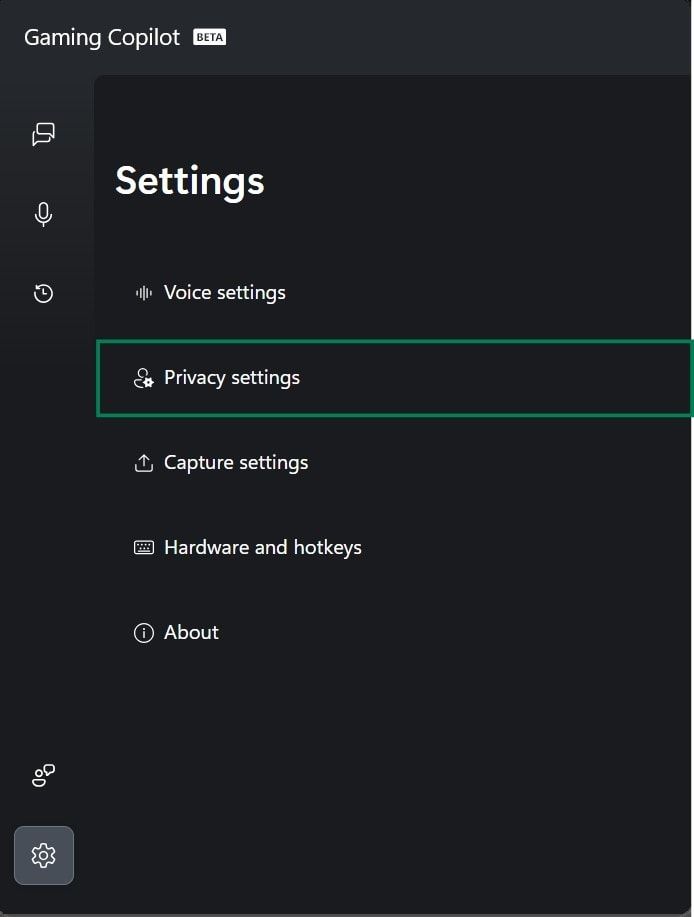Open Hardware and hotkeys
The height and width of the screenshot is (917, 694).
(262, 547)
